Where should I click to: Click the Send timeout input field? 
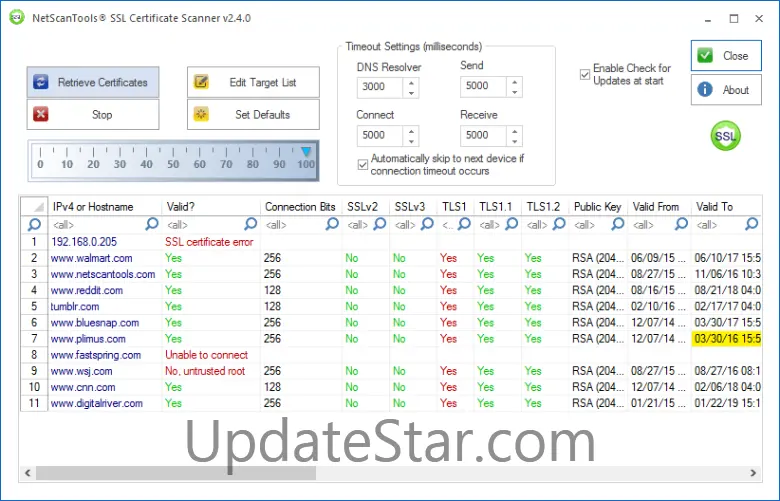(484, 86)
